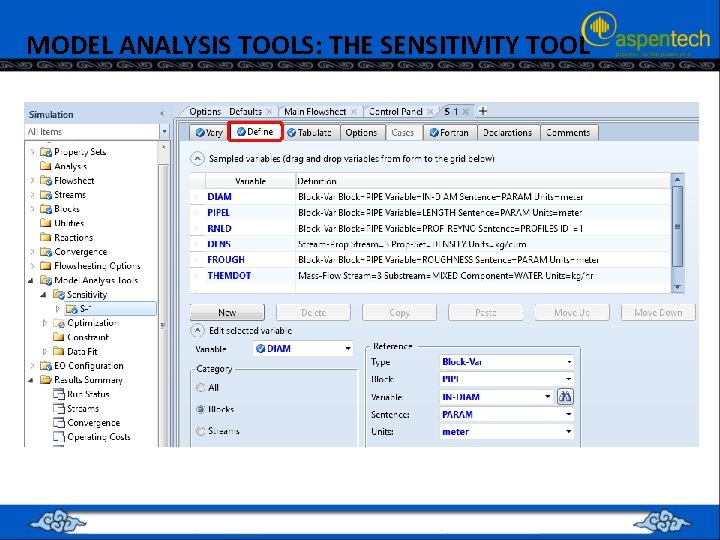Switch to the Tabulate tab

click(309, 133)
